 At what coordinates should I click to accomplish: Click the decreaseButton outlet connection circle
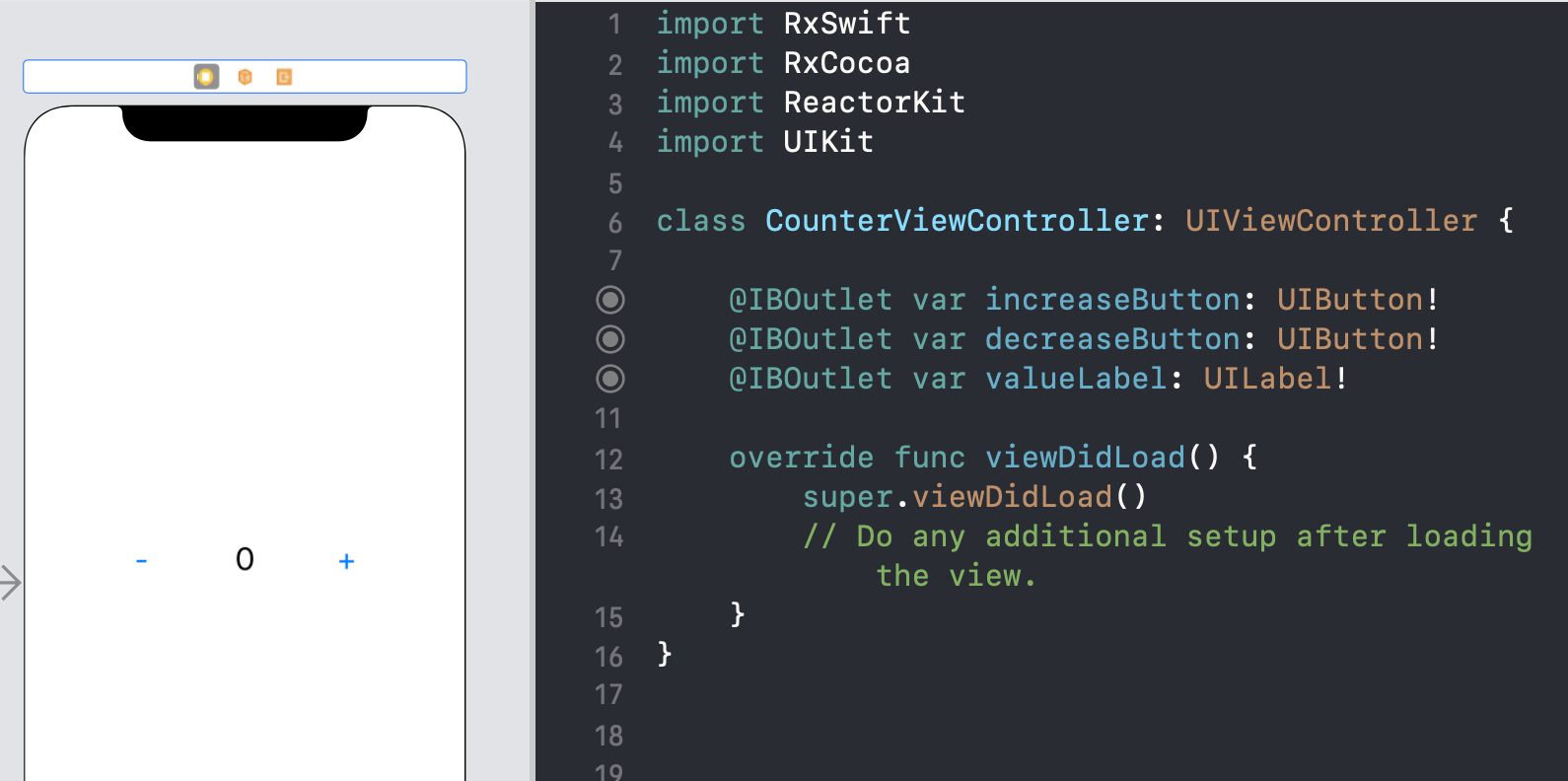coord(610,339)
